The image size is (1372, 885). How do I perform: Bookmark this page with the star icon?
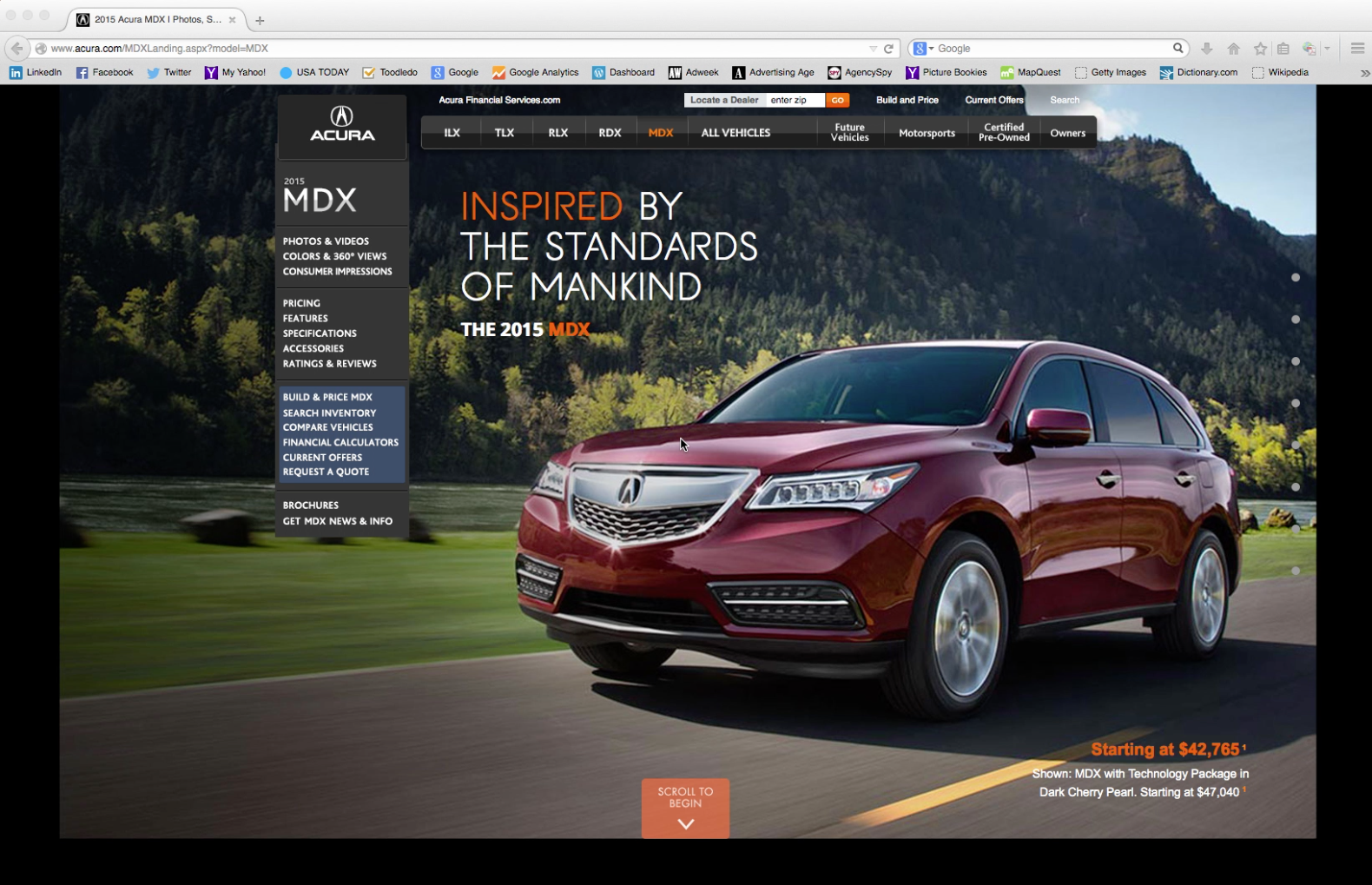click(x=1260, y=49)
